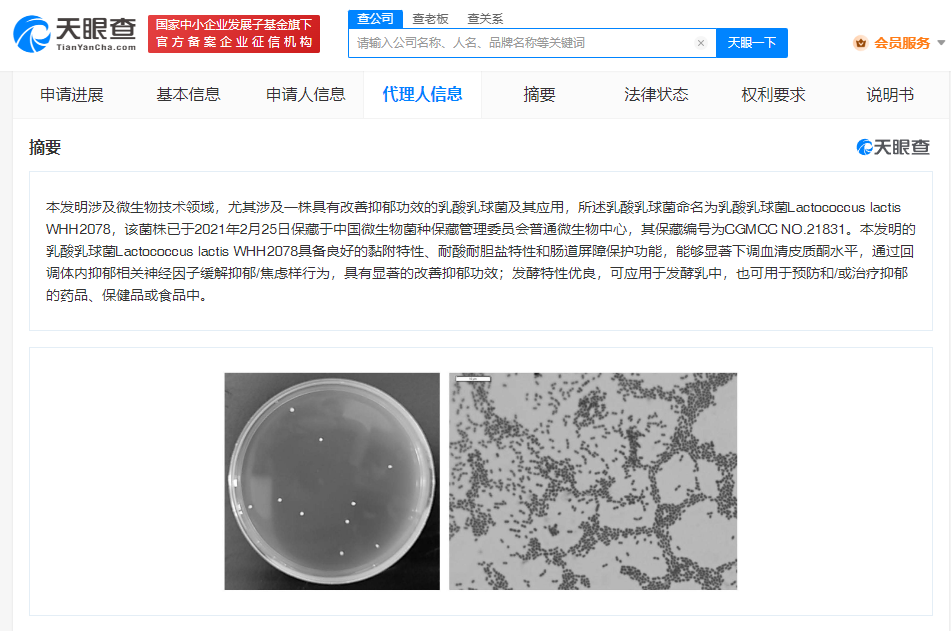This screenshot has height=631, width=951.
Task: Click the crown membership icon
Action: [x=860, y=43]
